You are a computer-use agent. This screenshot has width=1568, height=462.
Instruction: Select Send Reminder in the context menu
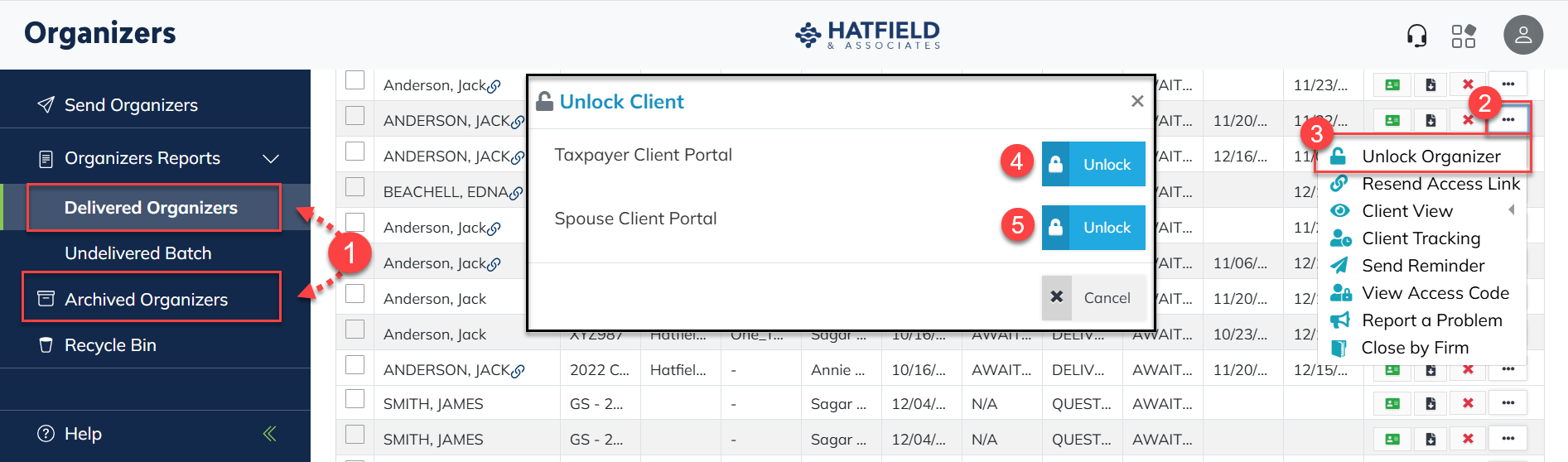click(x=1423, y=266)
